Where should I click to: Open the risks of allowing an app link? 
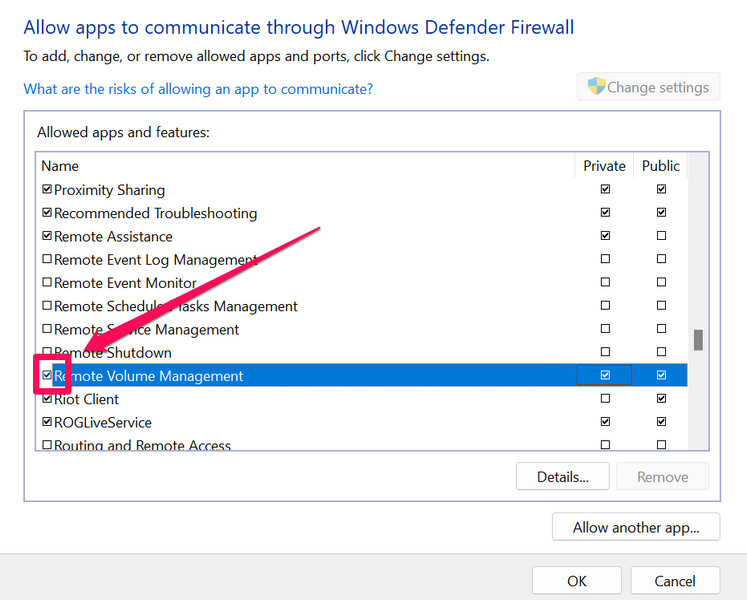tap(198, 89)
